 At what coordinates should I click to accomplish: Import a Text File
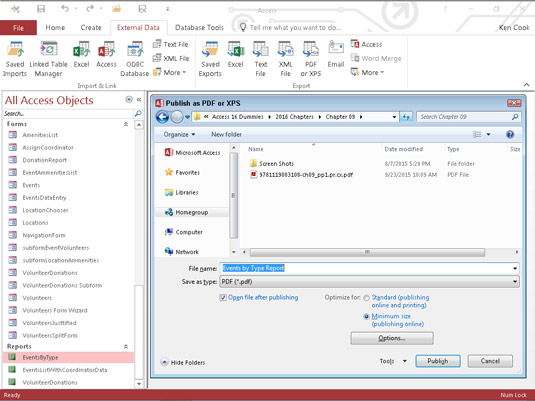[171, 44]
